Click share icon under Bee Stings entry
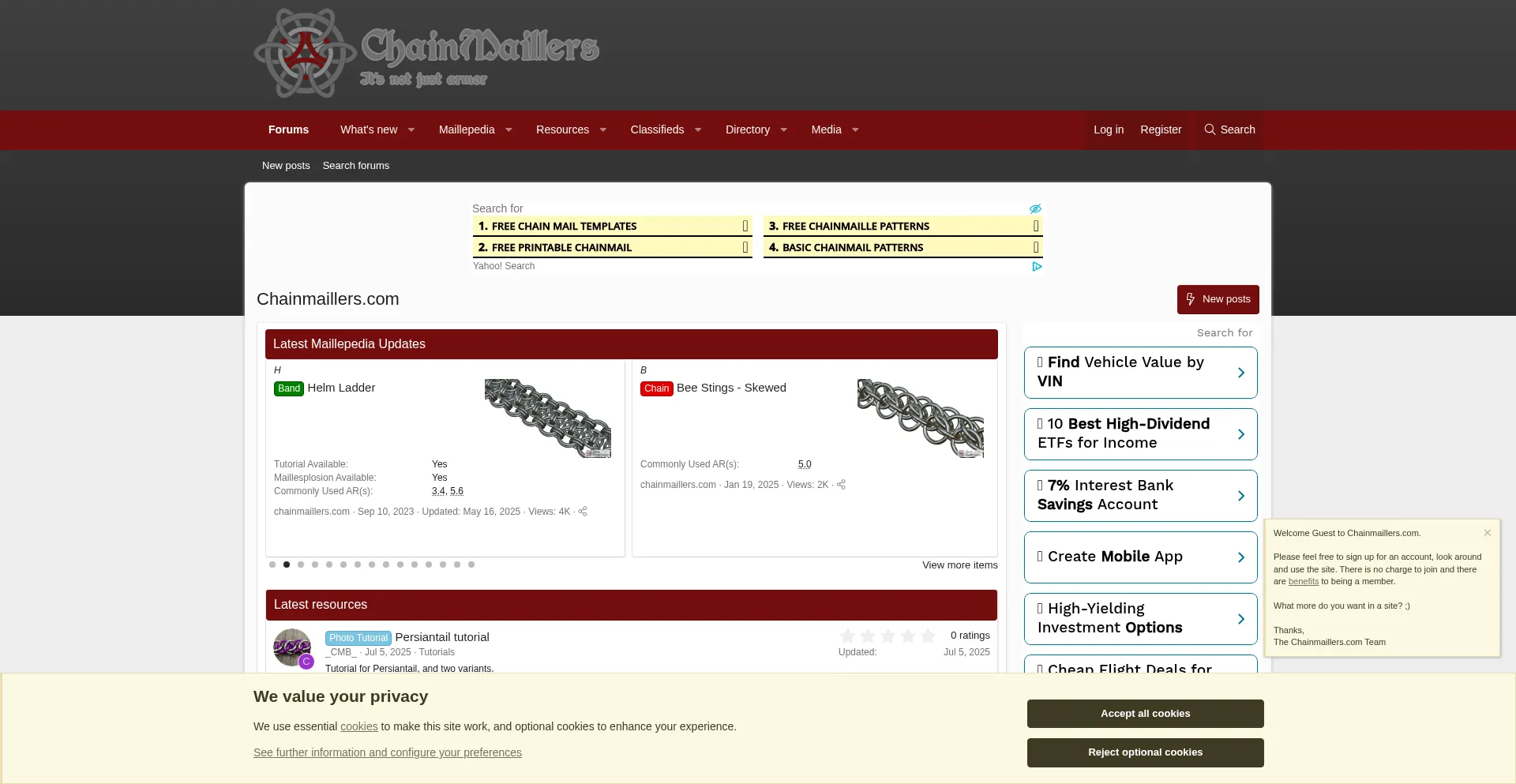 coord(841,485)
